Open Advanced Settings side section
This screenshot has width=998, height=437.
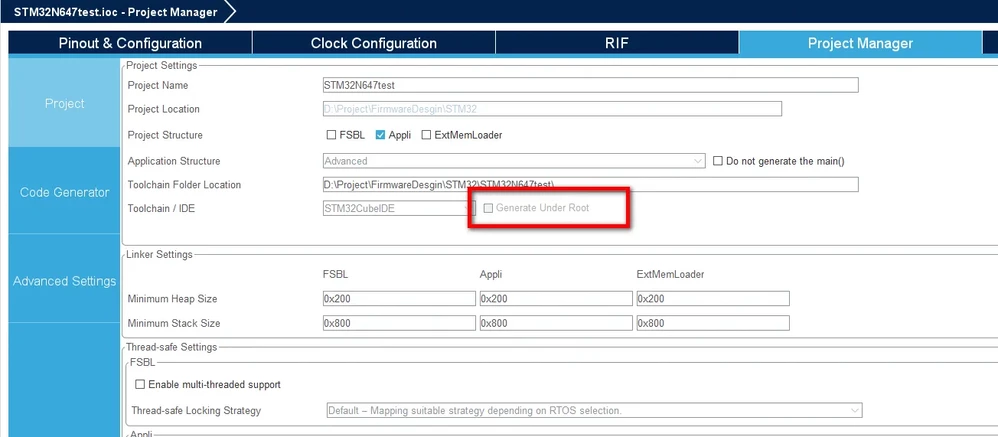[x=64, y=281]
